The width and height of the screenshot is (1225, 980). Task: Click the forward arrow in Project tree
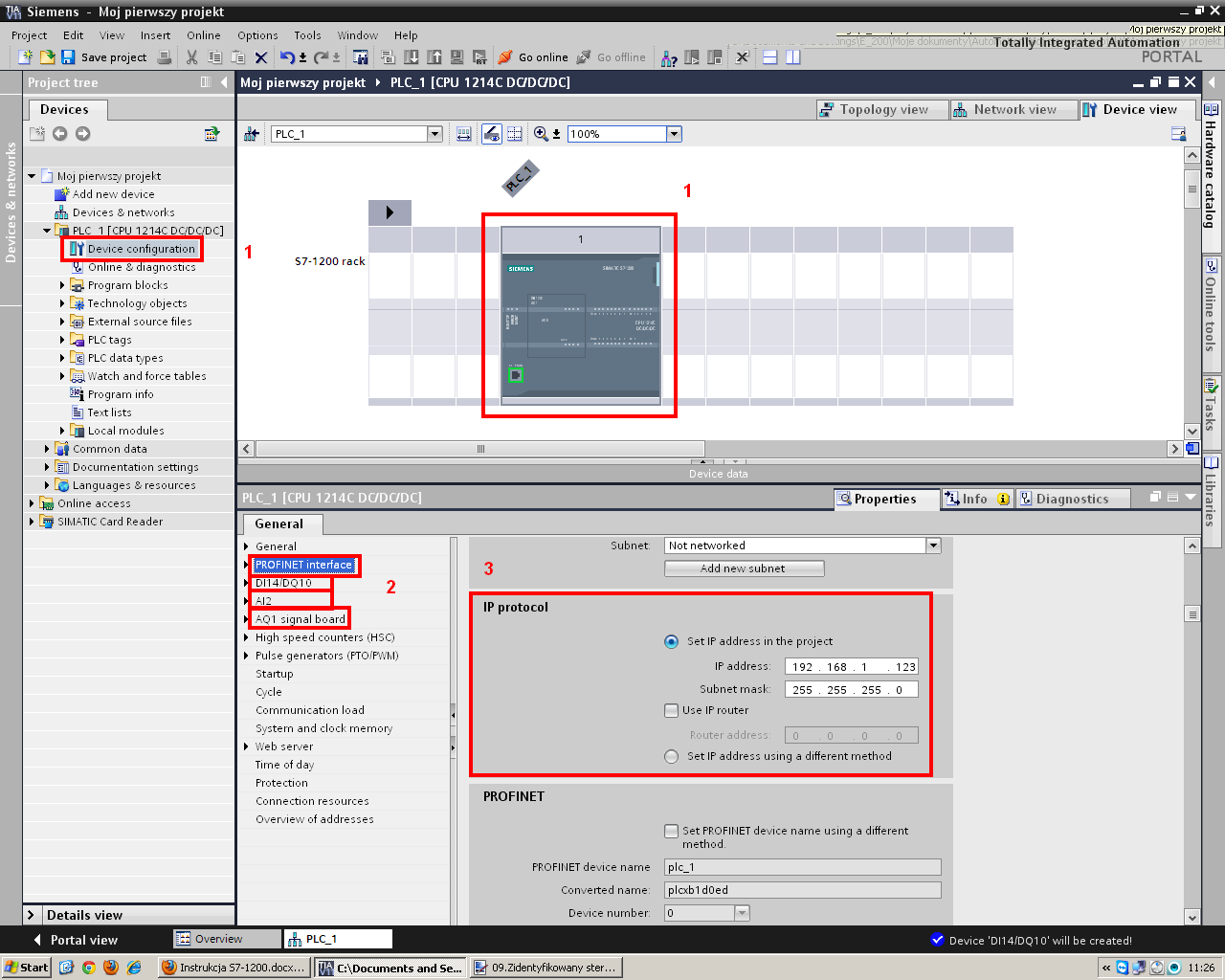83,134
